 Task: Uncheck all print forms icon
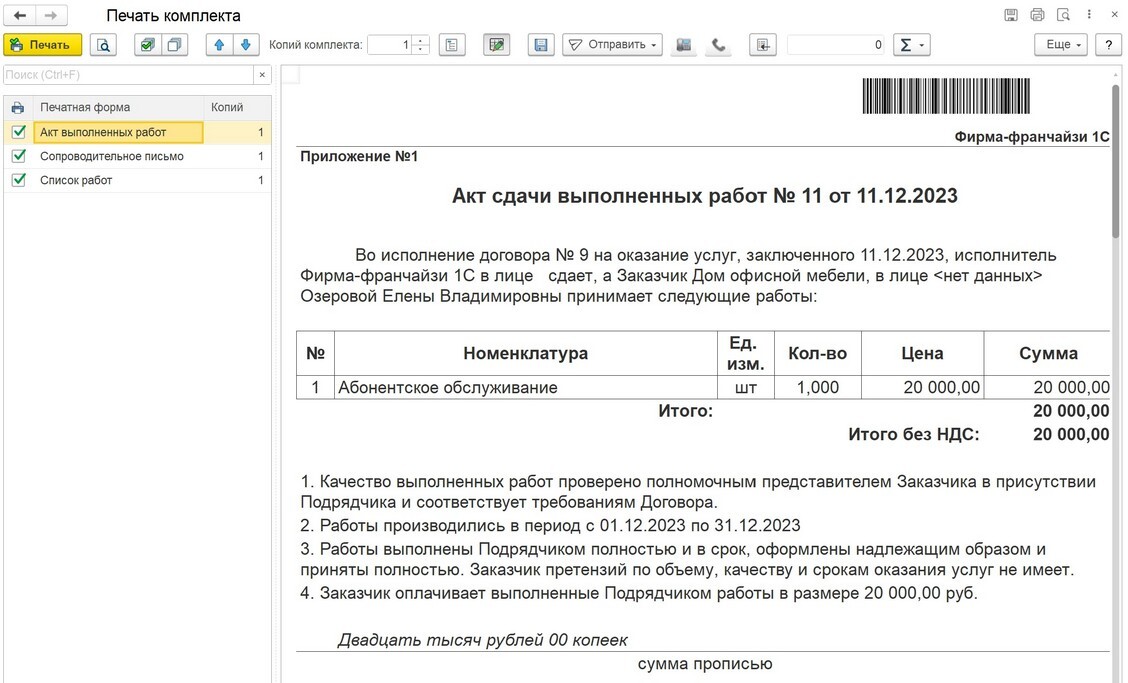point(174,45)
